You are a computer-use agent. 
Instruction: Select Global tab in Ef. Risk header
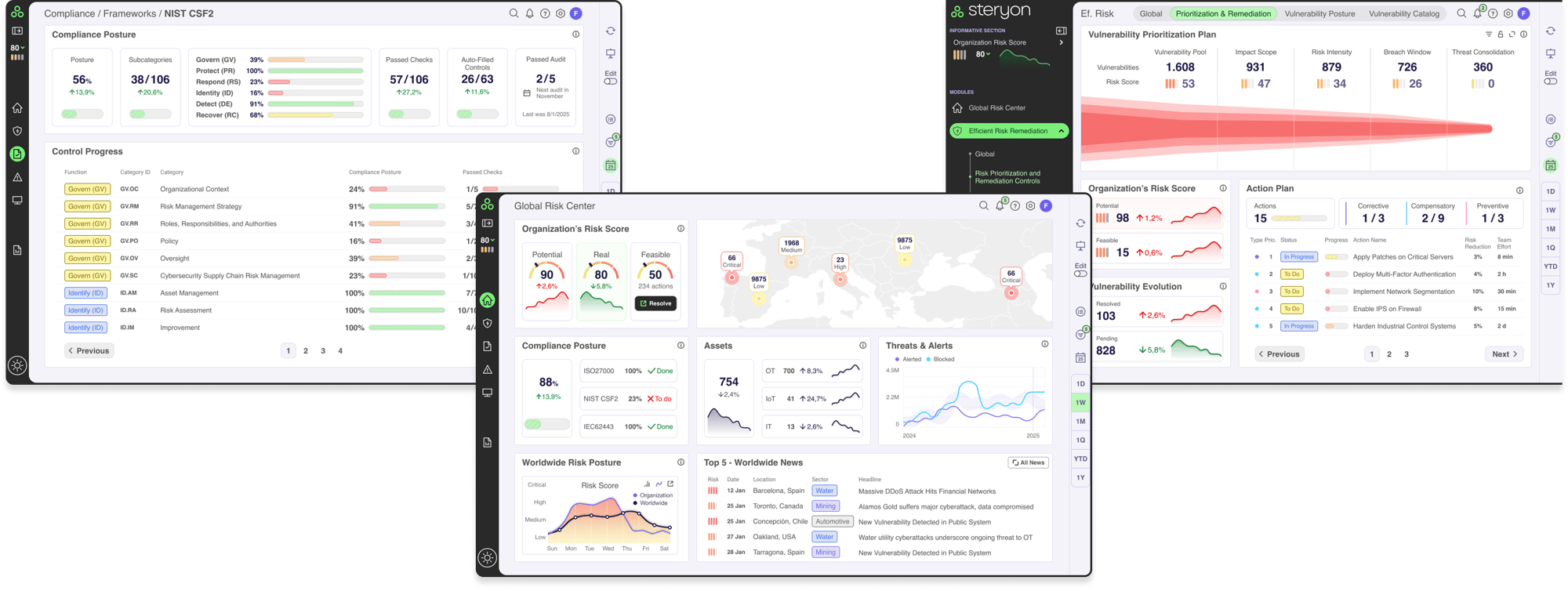tap(1150, 13)
